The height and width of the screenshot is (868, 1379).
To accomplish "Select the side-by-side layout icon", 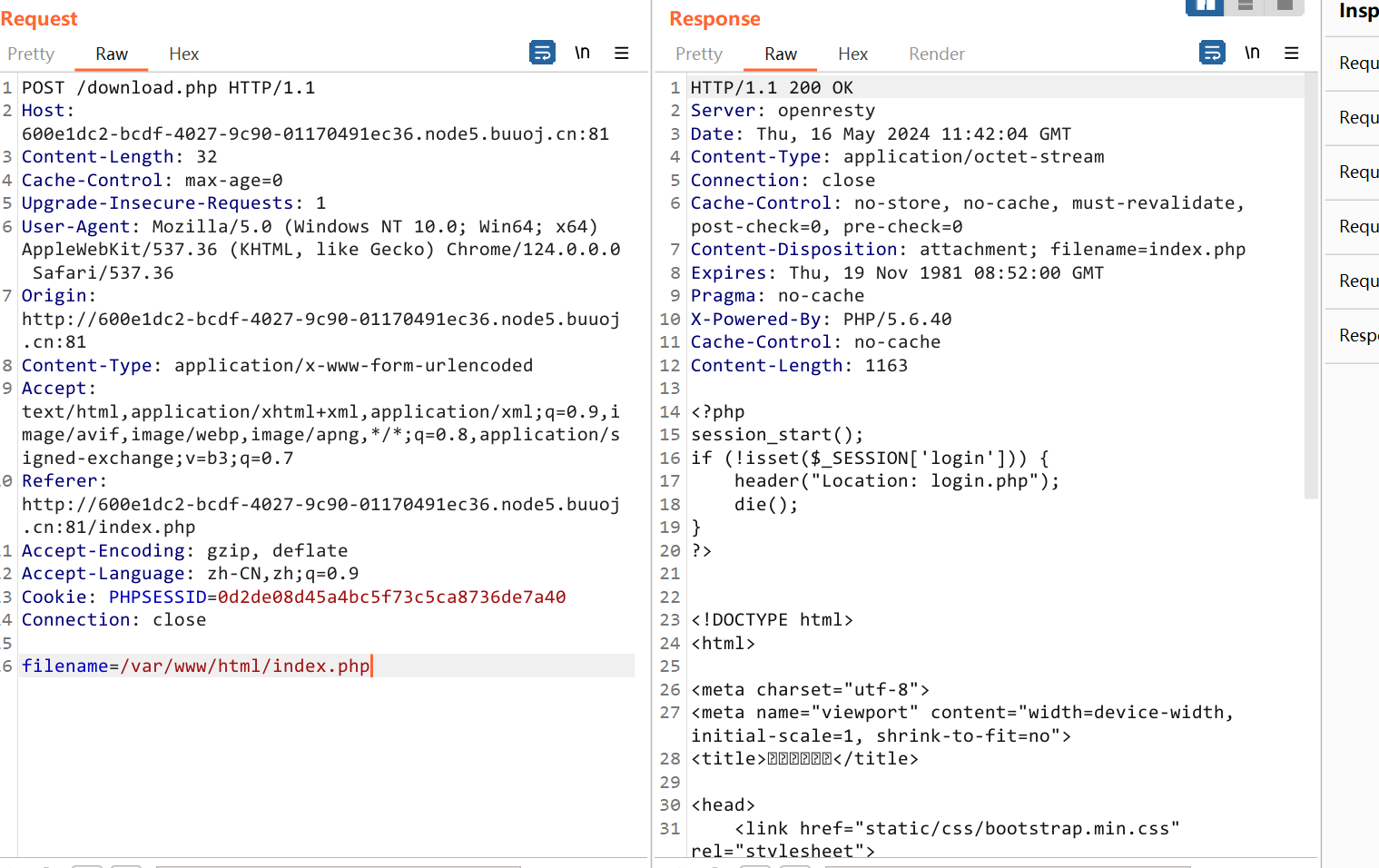I will (x=1205, y=6).
